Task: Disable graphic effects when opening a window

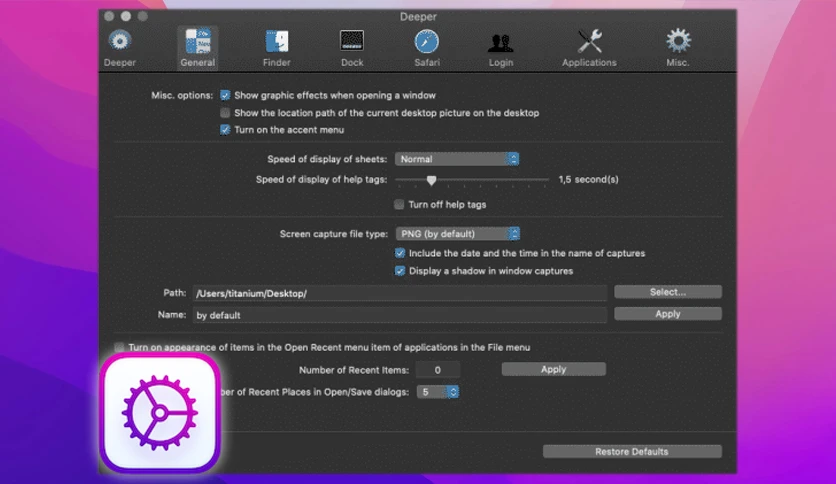Action: (x=225, y=95)
